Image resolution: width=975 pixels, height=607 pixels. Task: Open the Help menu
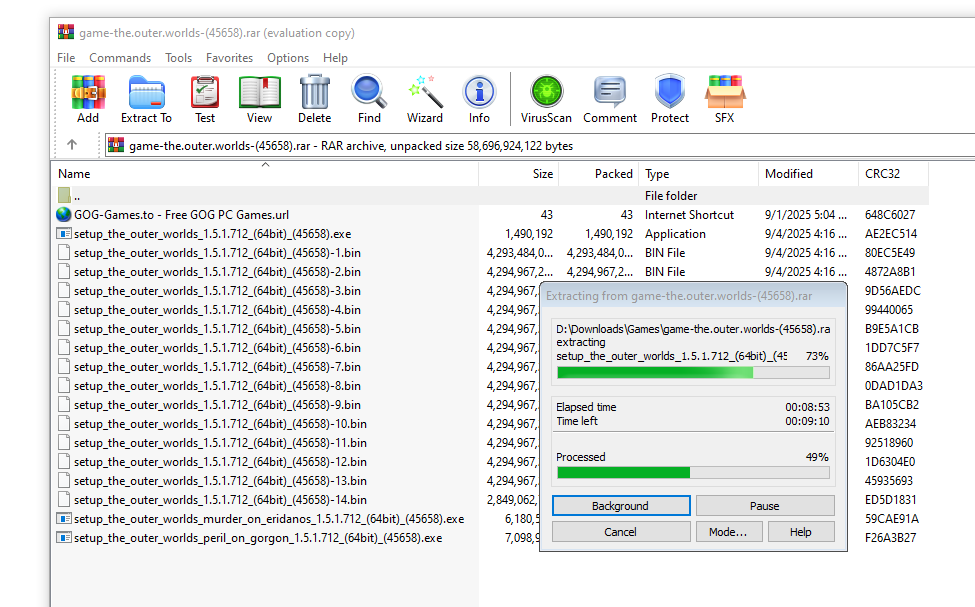tap(335, 57)
